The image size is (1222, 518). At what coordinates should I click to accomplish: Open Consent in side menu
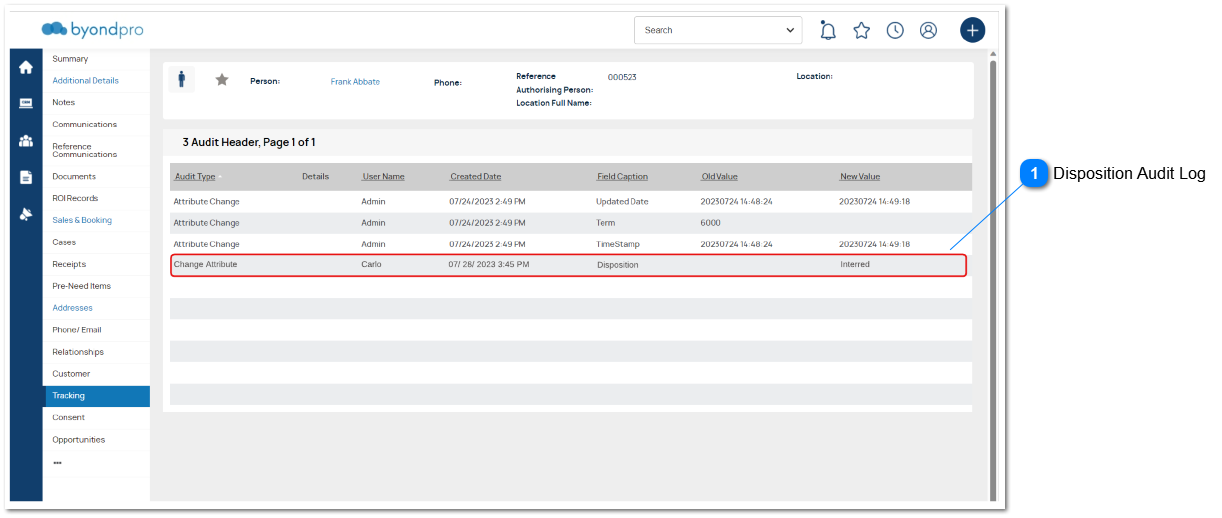[69, 418]
